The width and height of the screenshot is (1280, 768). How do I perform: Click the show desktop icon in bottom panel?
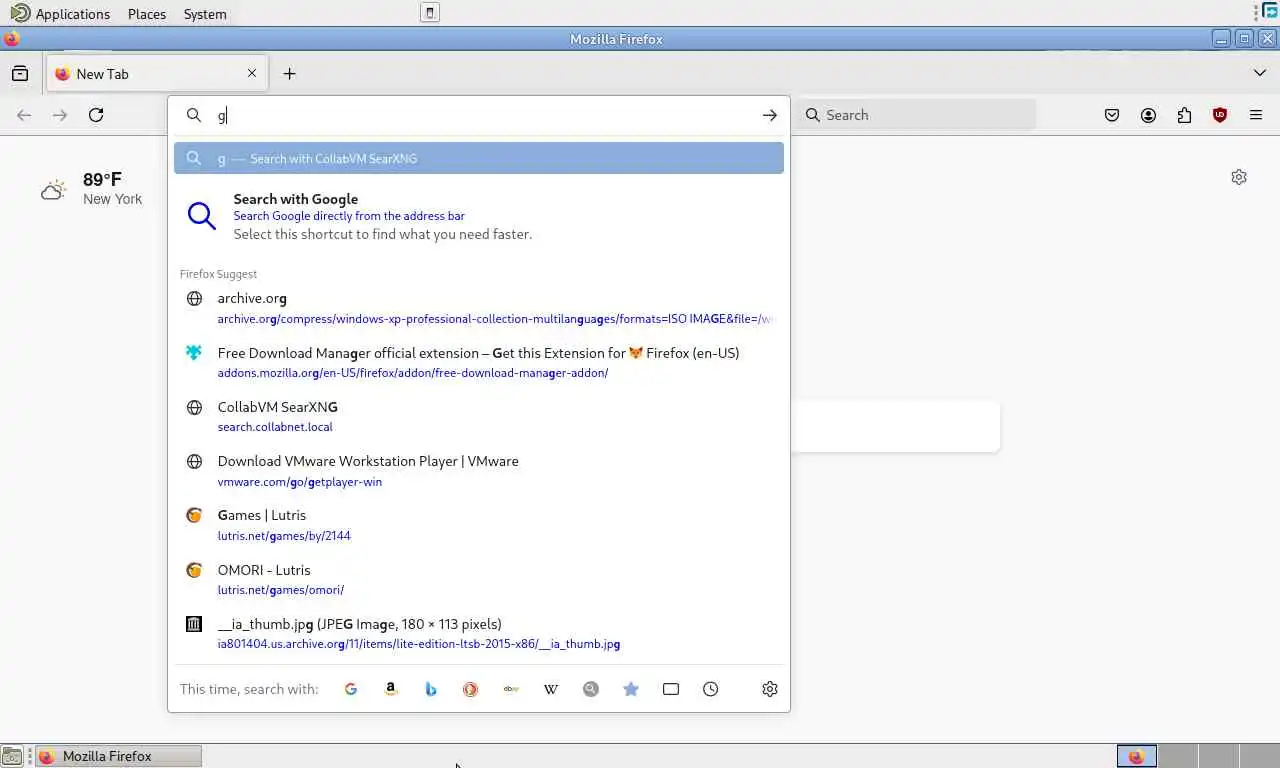pyautogui.click(x=11, y=756)
